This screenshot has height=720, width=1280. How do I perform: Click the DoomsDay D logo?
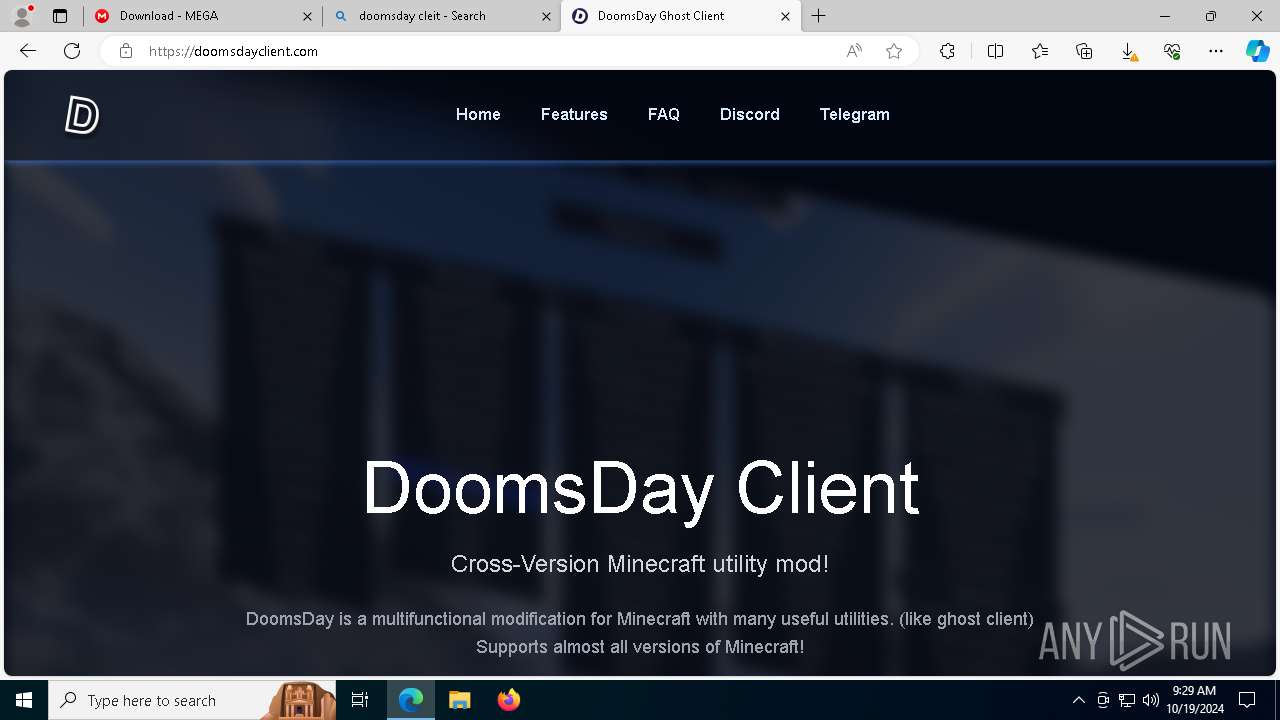coord(82,115)
